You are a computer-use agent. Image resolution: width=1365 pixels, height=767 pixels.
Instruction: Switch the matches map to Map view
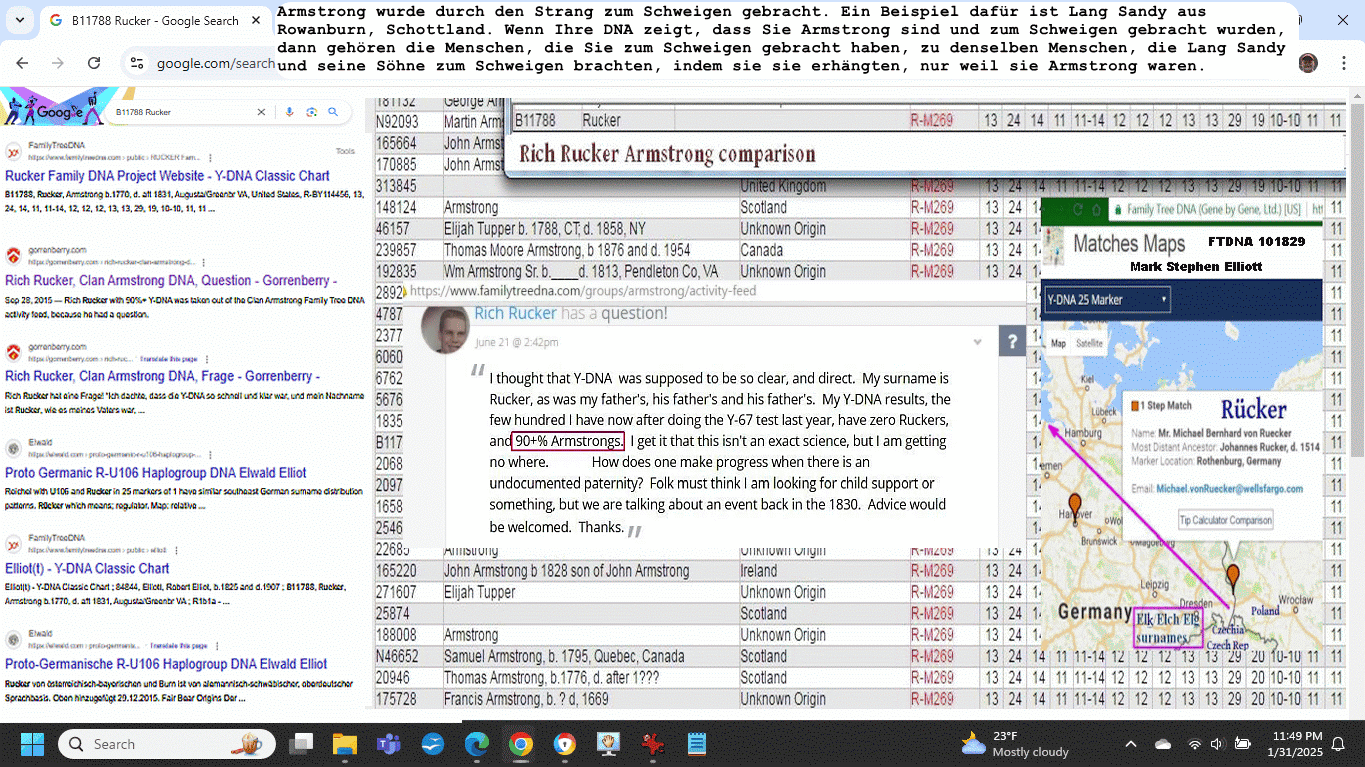(1058, 343)
